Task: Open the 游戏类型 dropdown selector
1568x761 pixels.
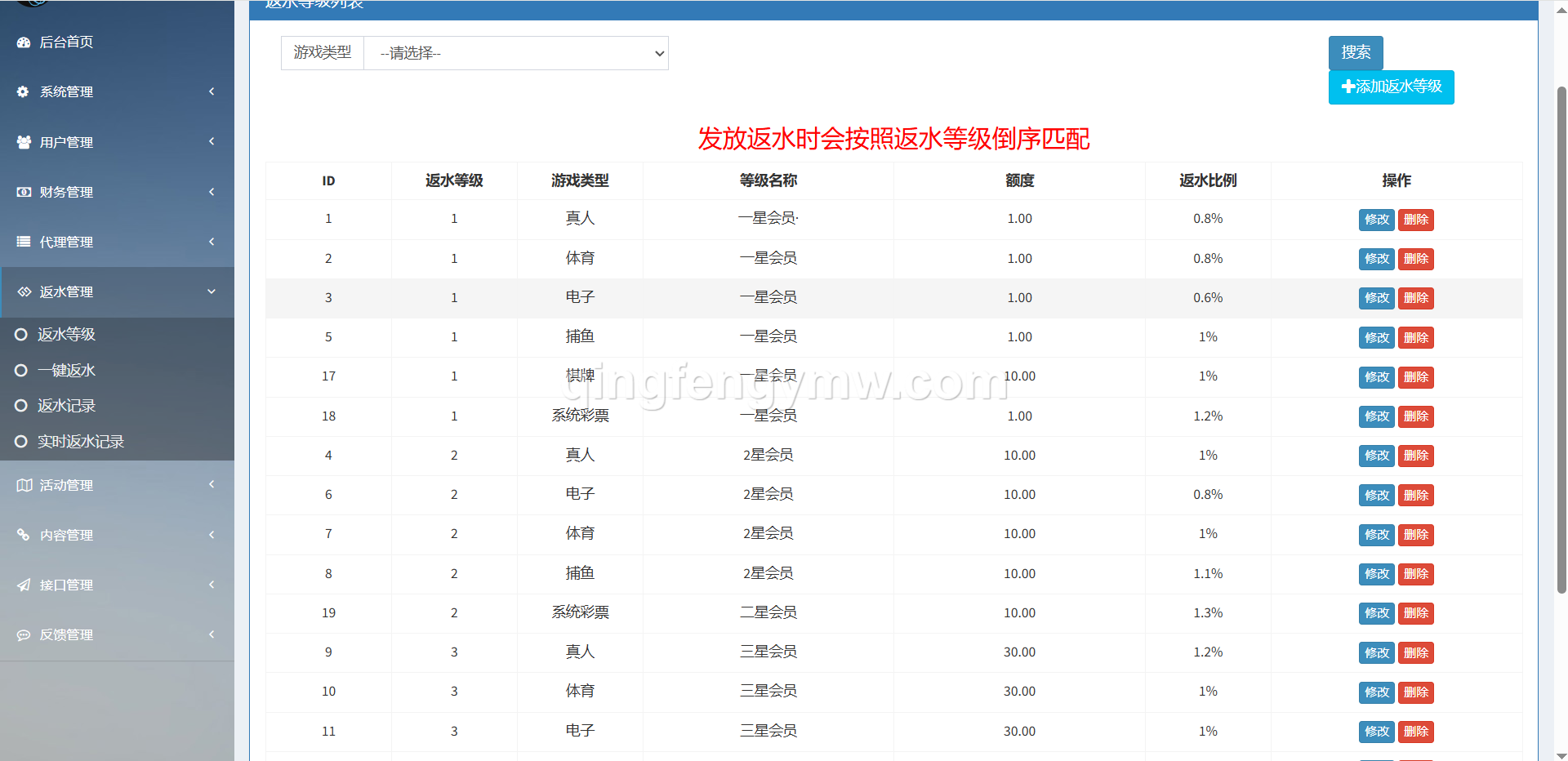Action: (515, 53)
